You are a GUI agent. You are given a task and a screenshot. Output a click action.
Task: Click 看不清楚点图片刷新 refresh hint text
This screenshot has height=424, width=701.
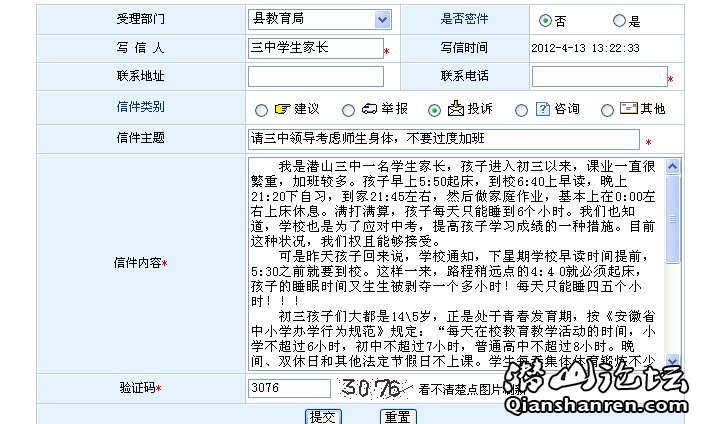pyautogui.click(x=472, y=390)
